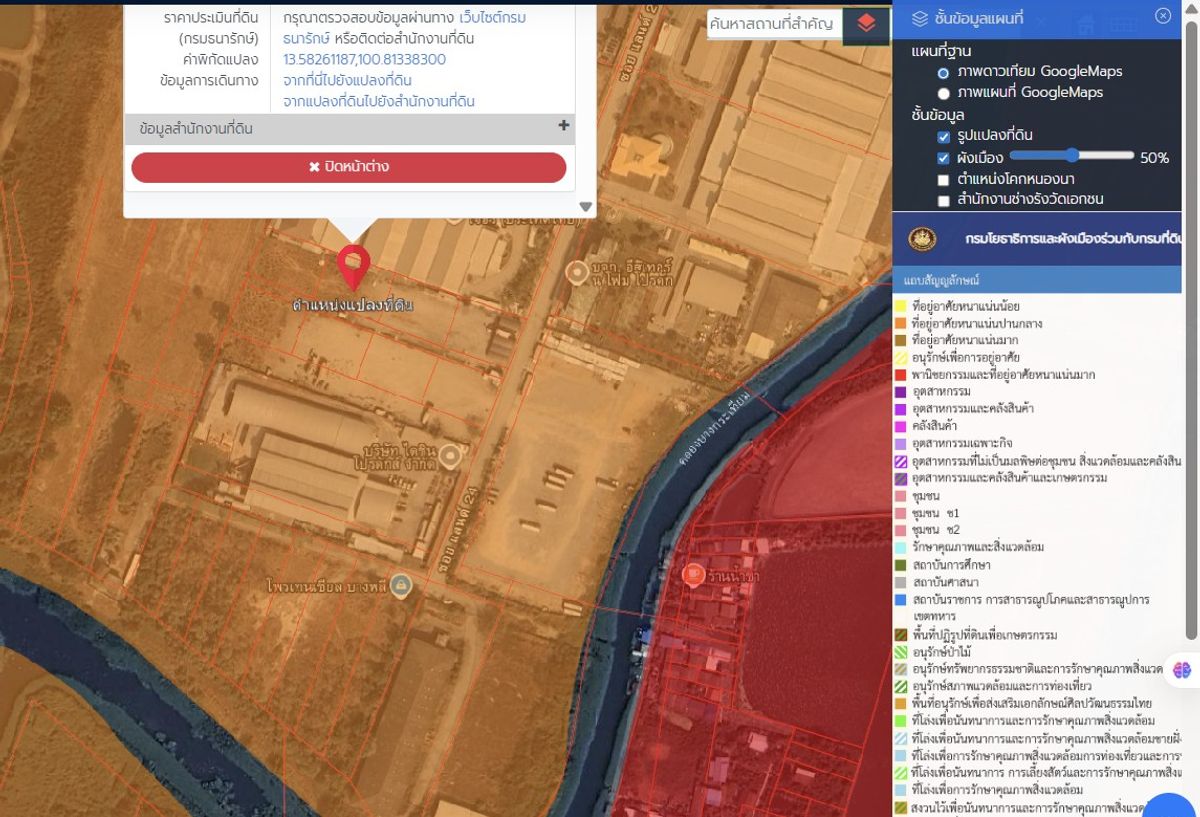Select ภาพแผนที่ GoogleMaps base map option
Screen dimensions: 1200x817
click(x=943, y=93)
